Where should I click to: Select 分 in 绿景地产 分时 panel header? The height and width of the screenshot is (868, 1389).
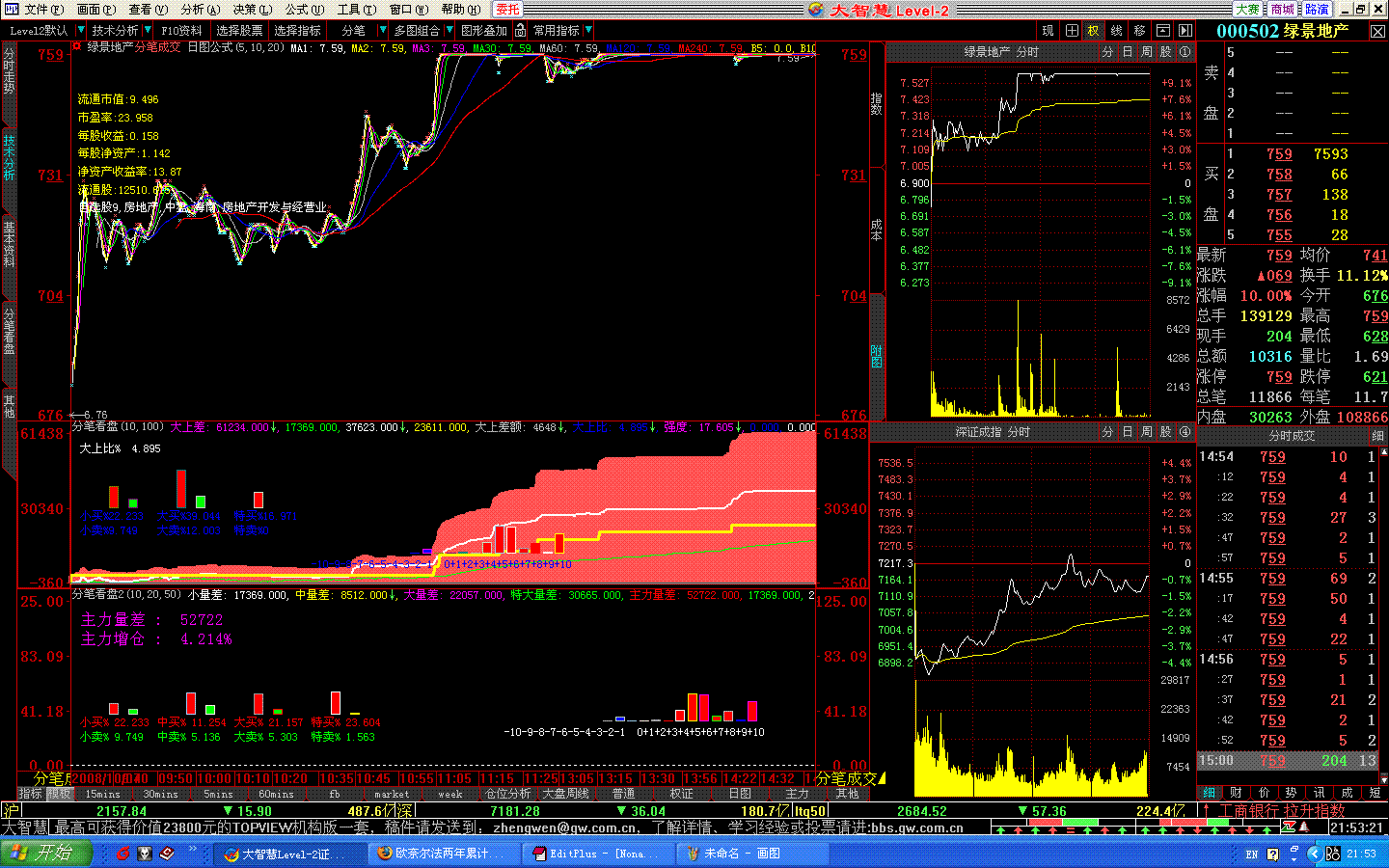tap(1107, 52)
